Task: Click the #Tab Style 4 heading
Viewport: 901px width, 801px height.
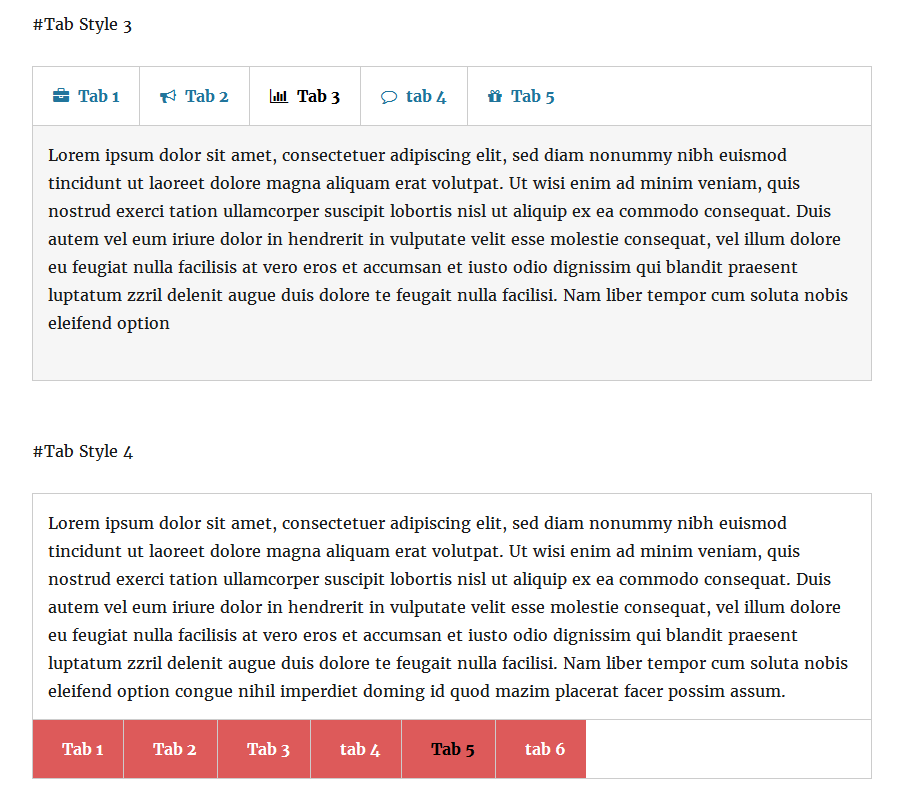Action: 83,452
